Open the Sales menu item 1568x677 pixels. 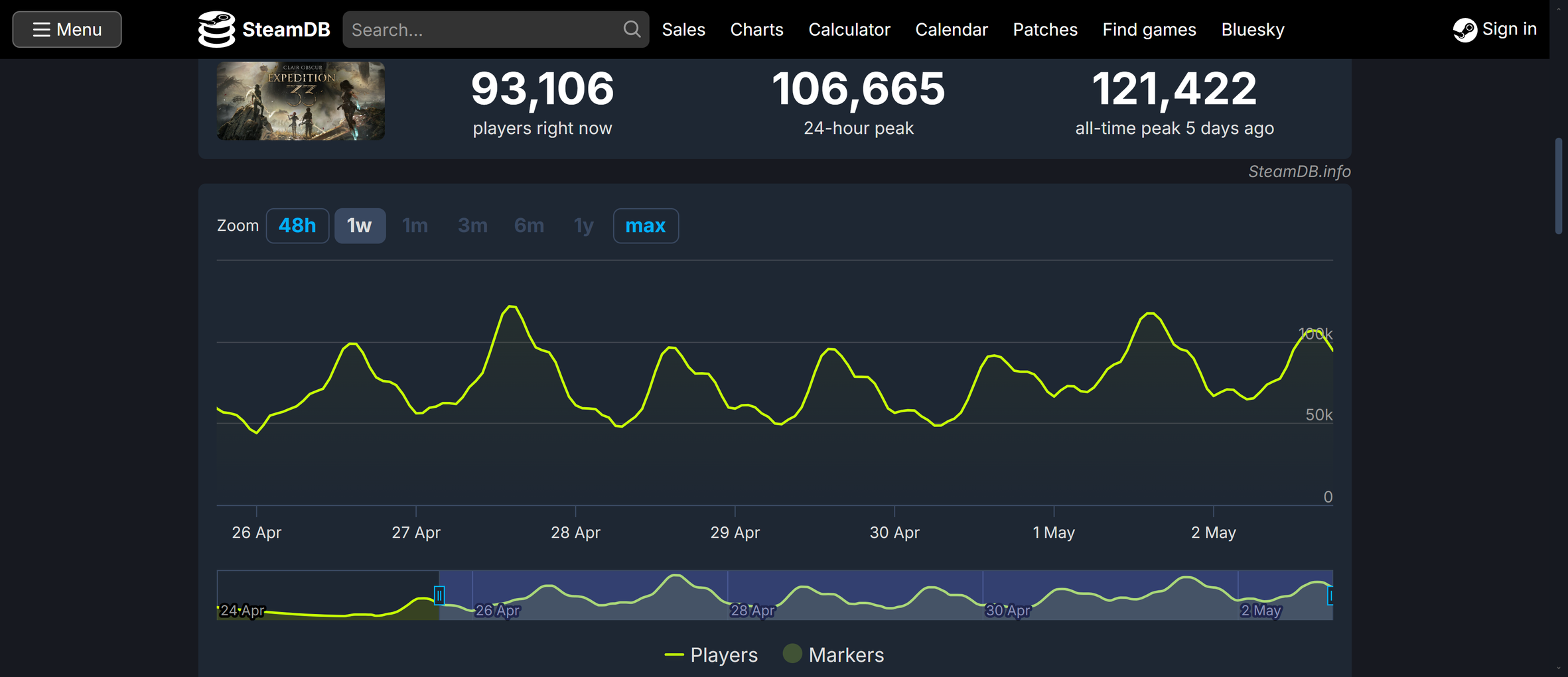pyautogui.click(x=683, y=29)
